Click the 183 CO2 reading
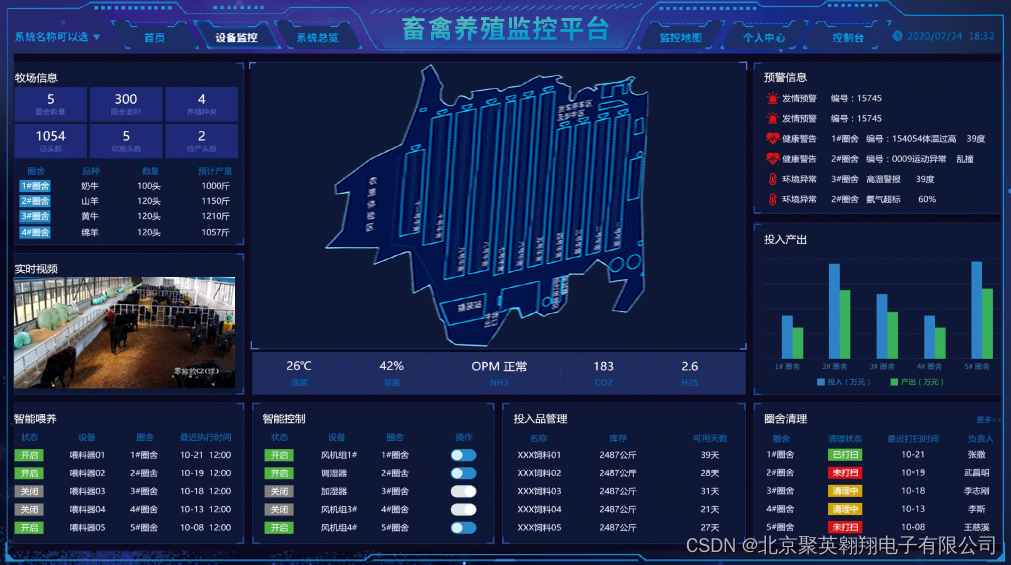Image resolution: width=1011 pixels, height=565 pixels. (604, 373)
